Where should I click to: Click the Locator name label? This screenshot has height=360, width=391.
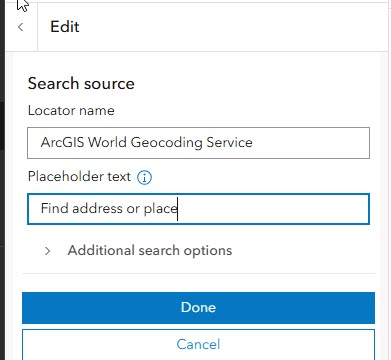pyautogui.click(x=71, y=110)
